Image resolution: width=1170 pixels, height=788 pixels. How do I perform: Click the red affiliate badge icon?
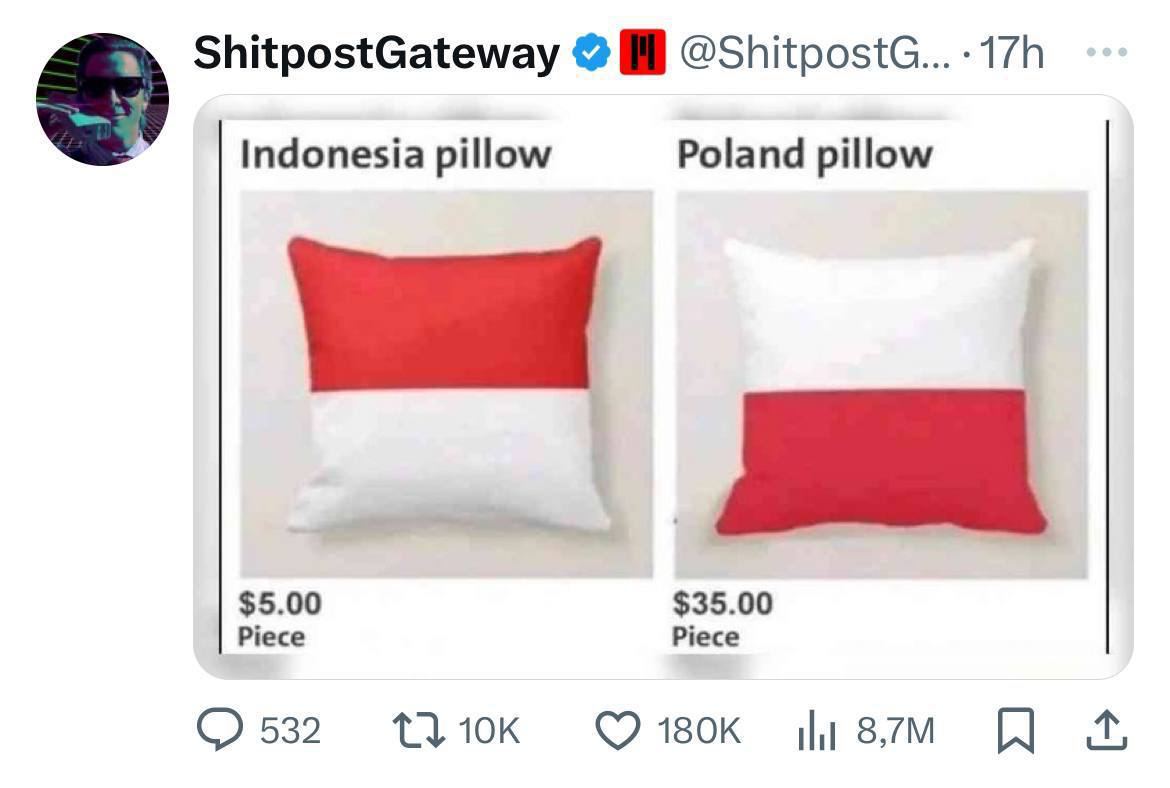point(642,53)
